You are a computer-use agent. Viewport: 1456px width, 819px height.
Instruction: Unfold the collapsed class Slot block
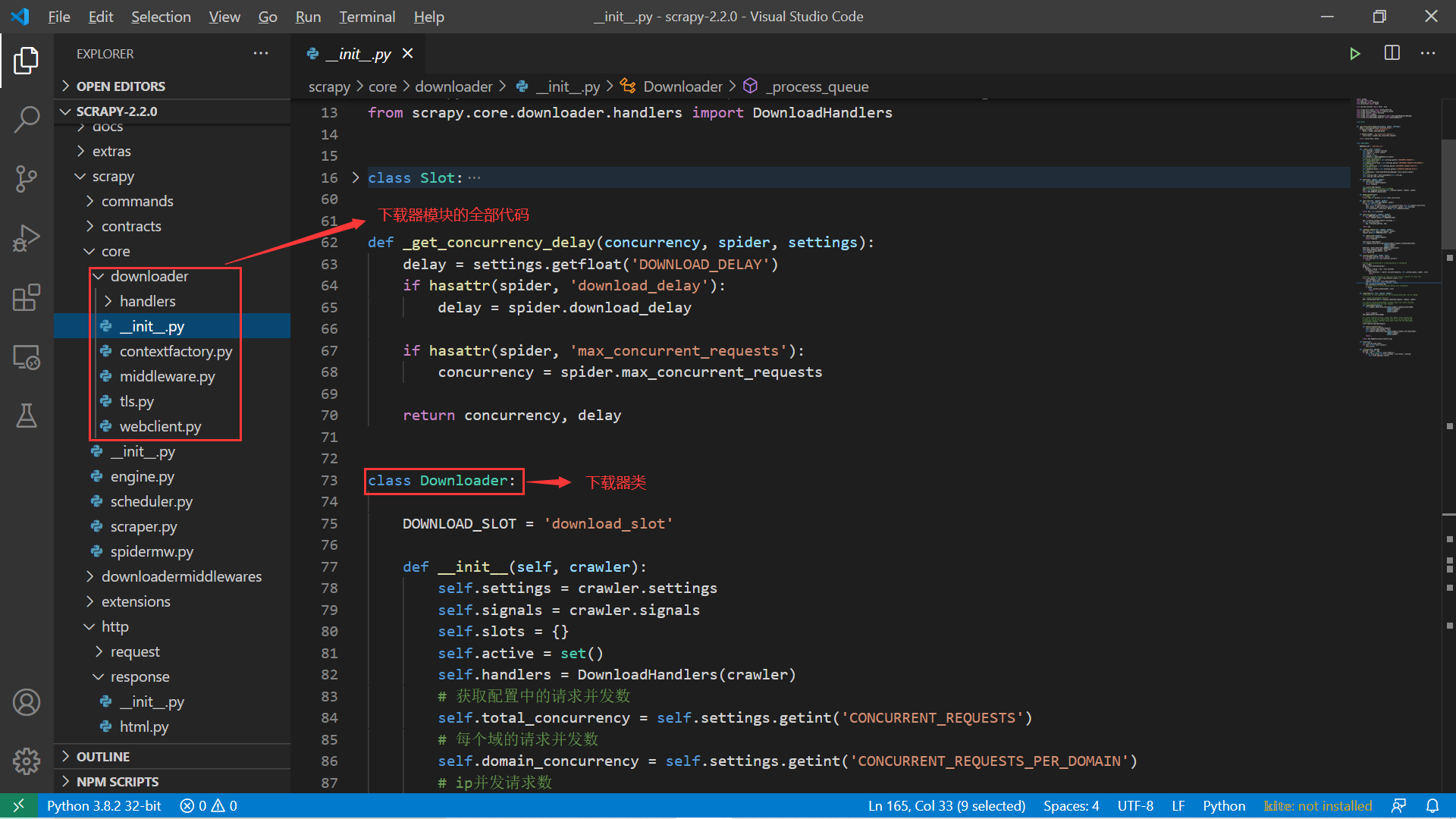356,177
